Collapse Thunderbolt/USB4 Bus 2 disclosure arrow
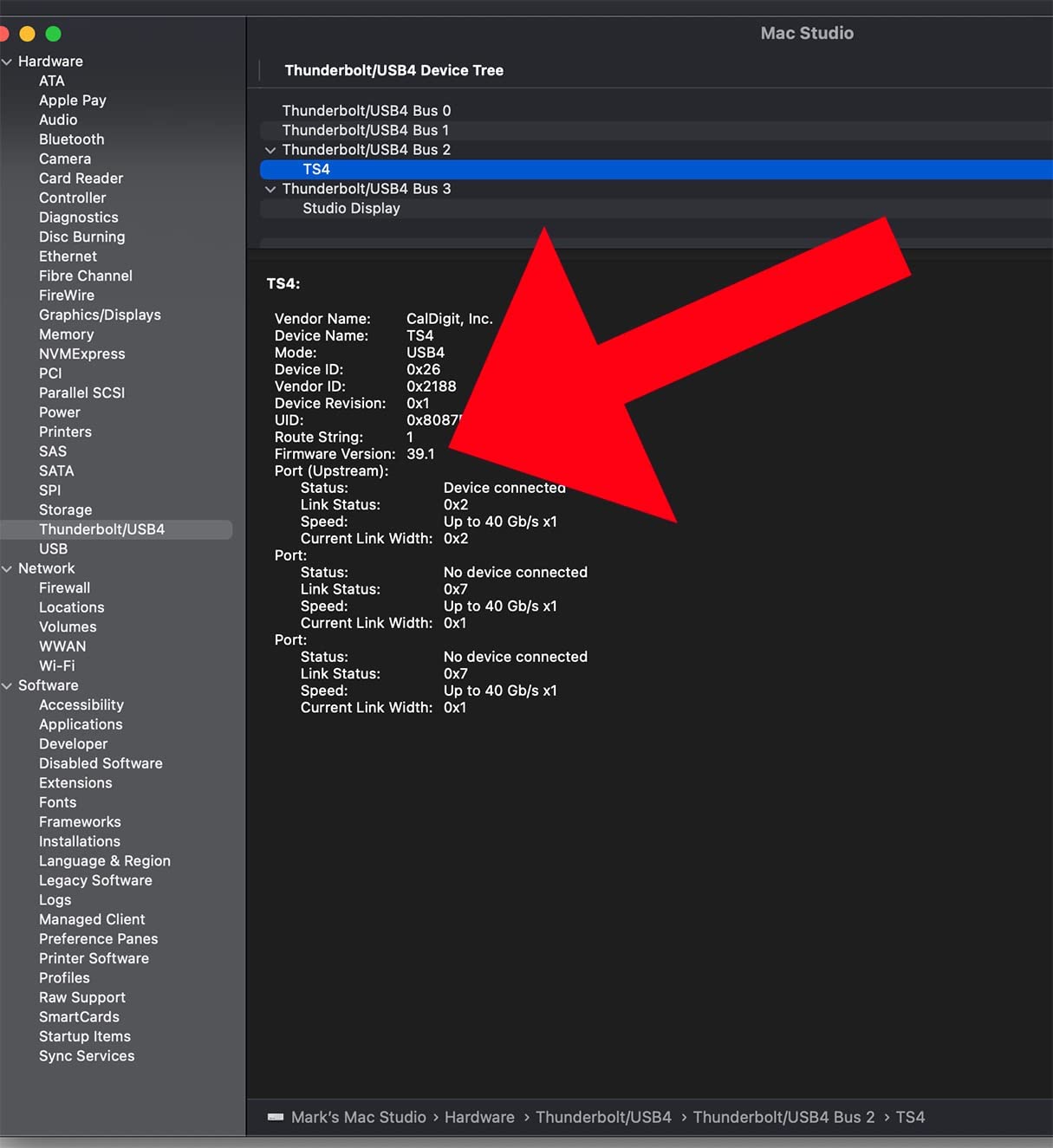The width and height of the screenshot is (1053, 1148). (x=270, y=150)
